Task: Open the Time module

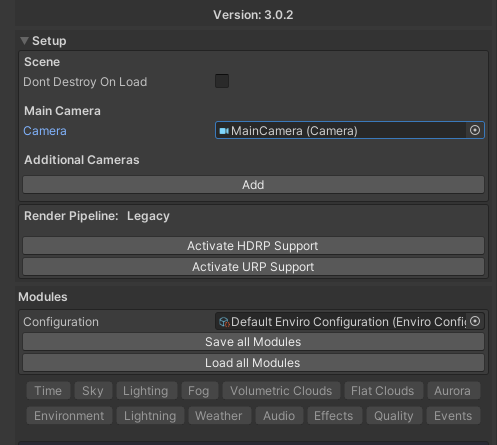Action: tap(48, 391)
